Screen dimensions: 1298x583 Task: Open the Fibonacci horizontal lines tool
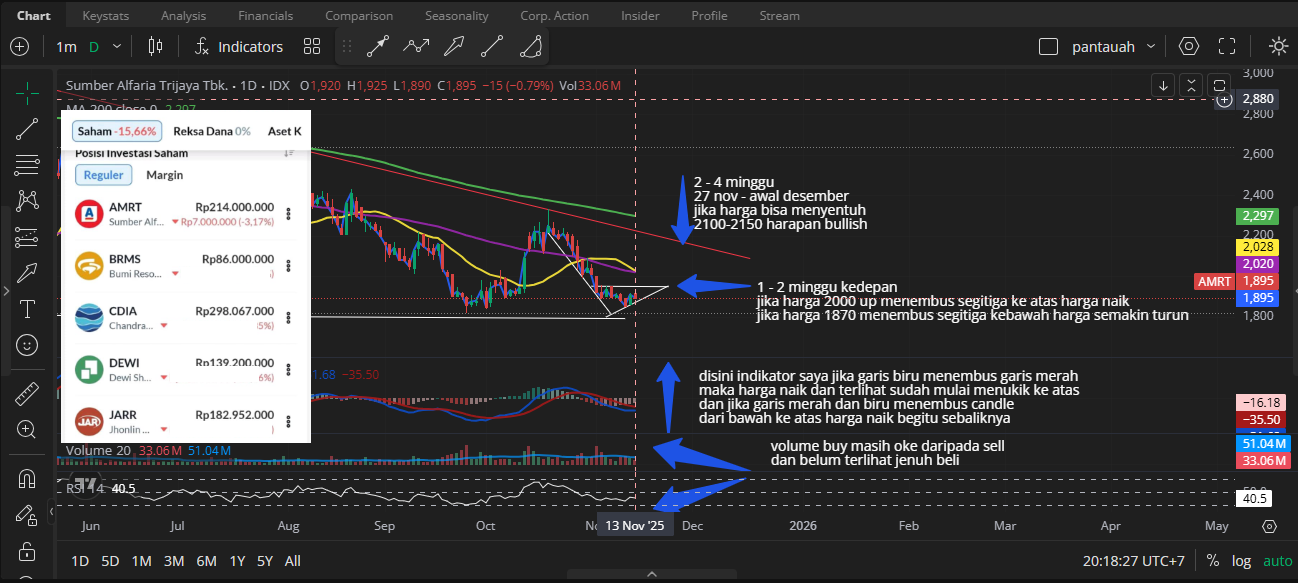point(27,164)
